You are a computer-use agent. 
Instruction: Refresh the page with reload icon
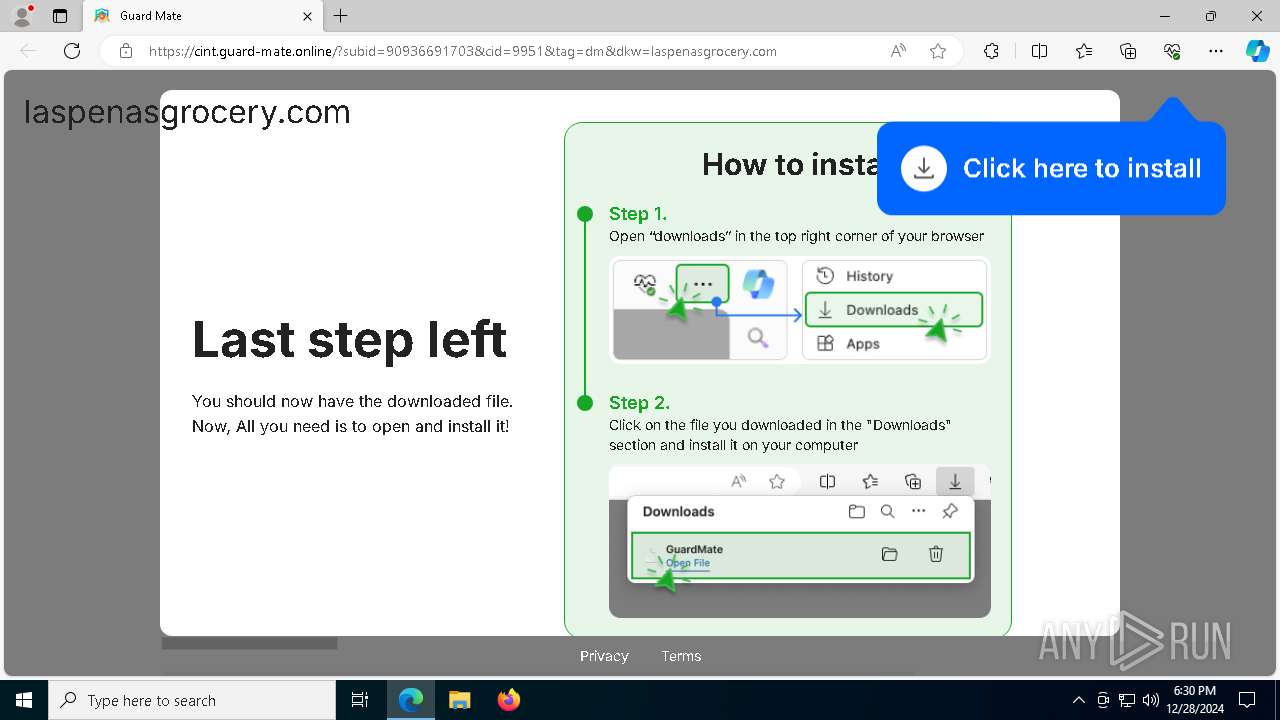72,51
